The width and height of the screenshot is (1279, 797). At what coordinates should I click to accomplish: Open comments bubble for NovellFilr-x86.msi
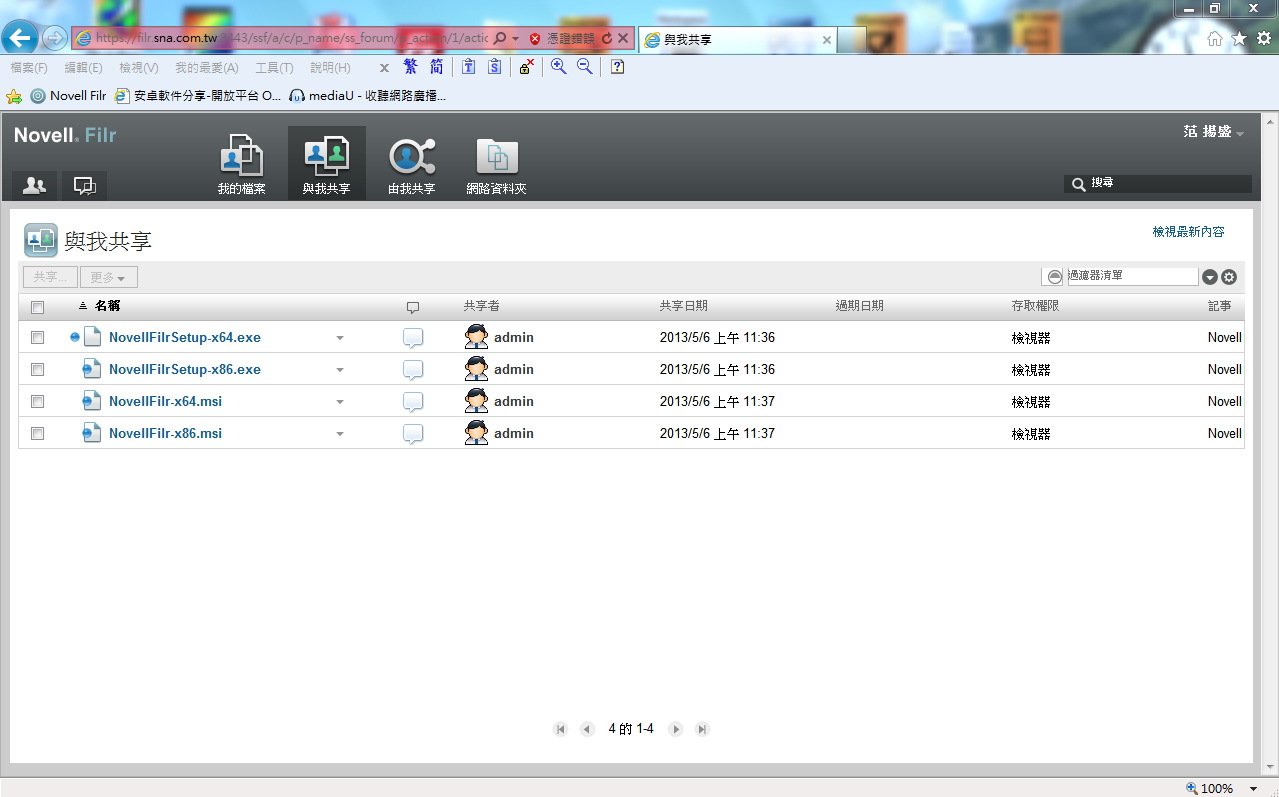pyautogui.click(x=413, y=434)
